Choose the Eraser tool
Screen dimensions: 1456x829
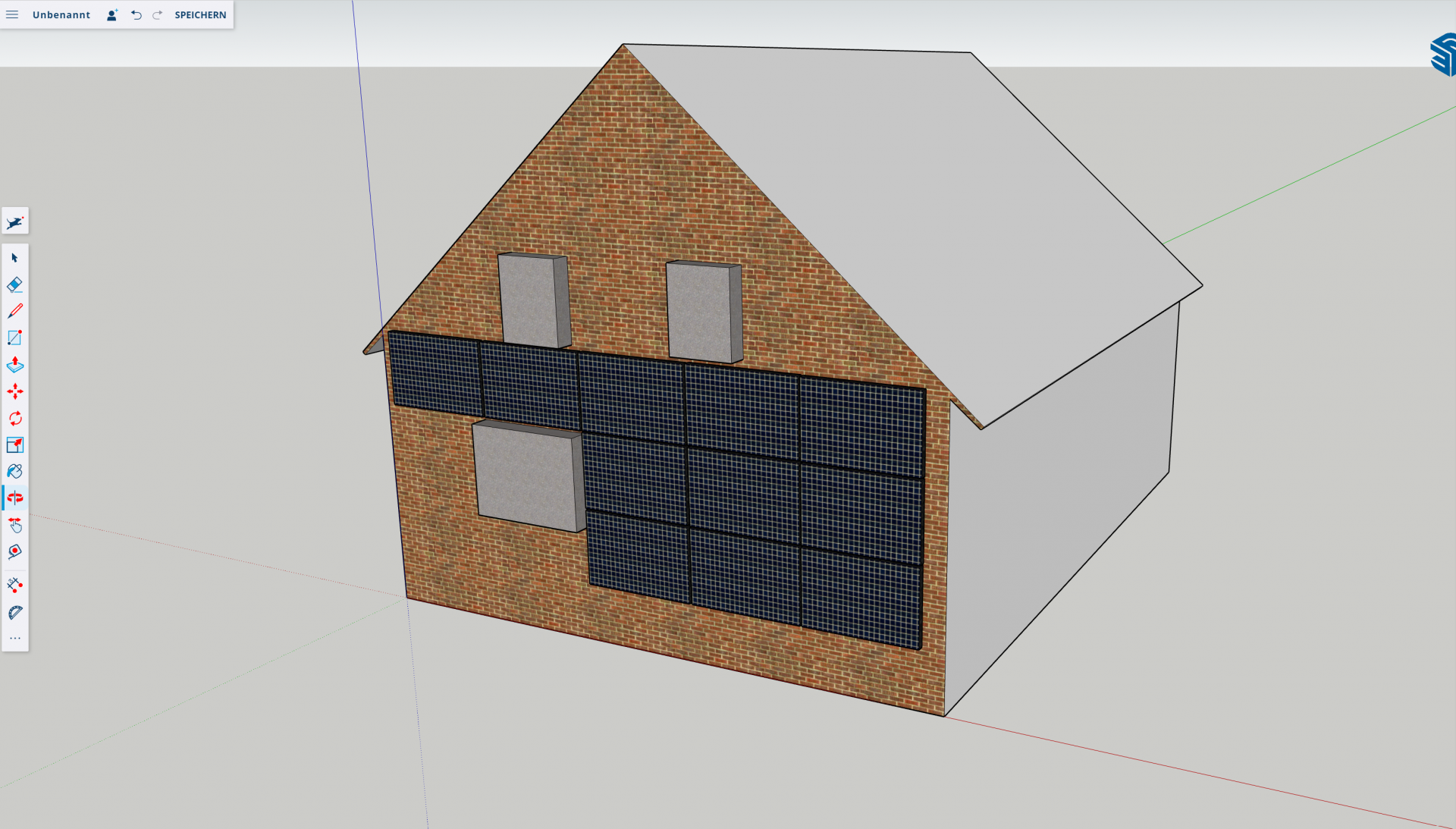click(15, 284)
